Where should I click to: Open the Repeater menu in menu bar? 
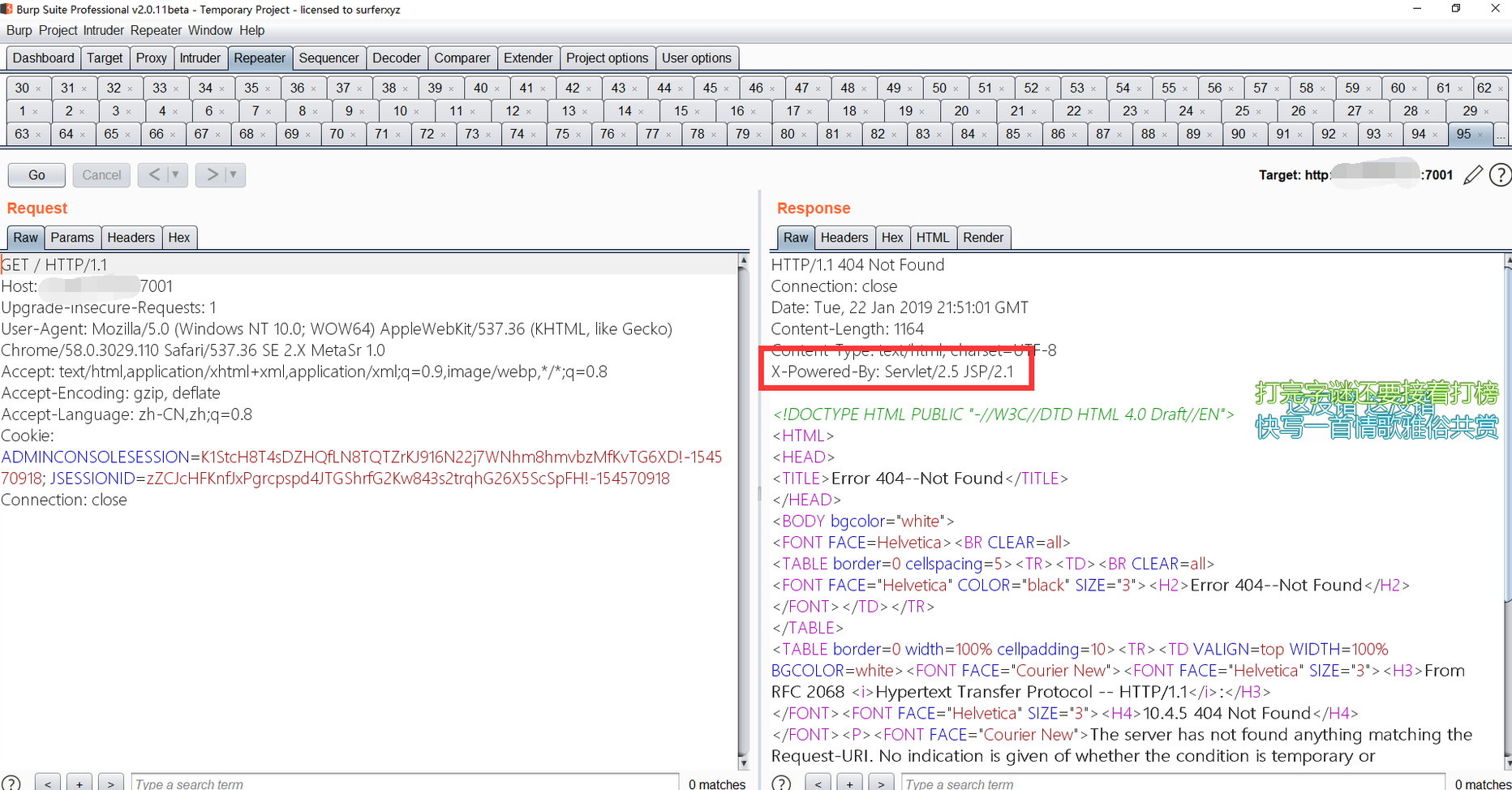[157, 31]
